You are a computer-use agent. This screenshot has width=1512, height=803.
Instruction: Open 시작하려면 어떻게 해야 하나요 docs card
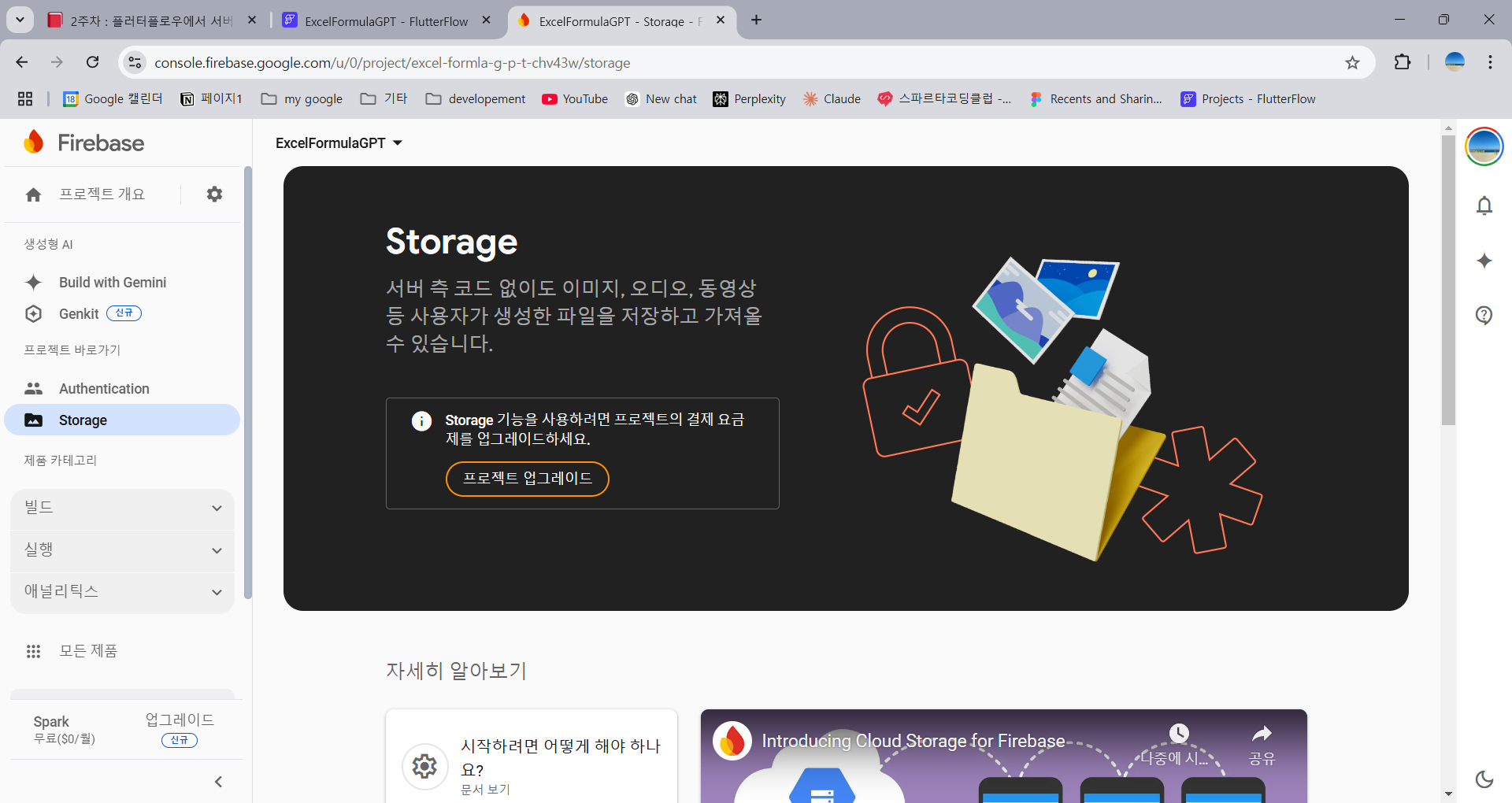[x=532, y=757]
